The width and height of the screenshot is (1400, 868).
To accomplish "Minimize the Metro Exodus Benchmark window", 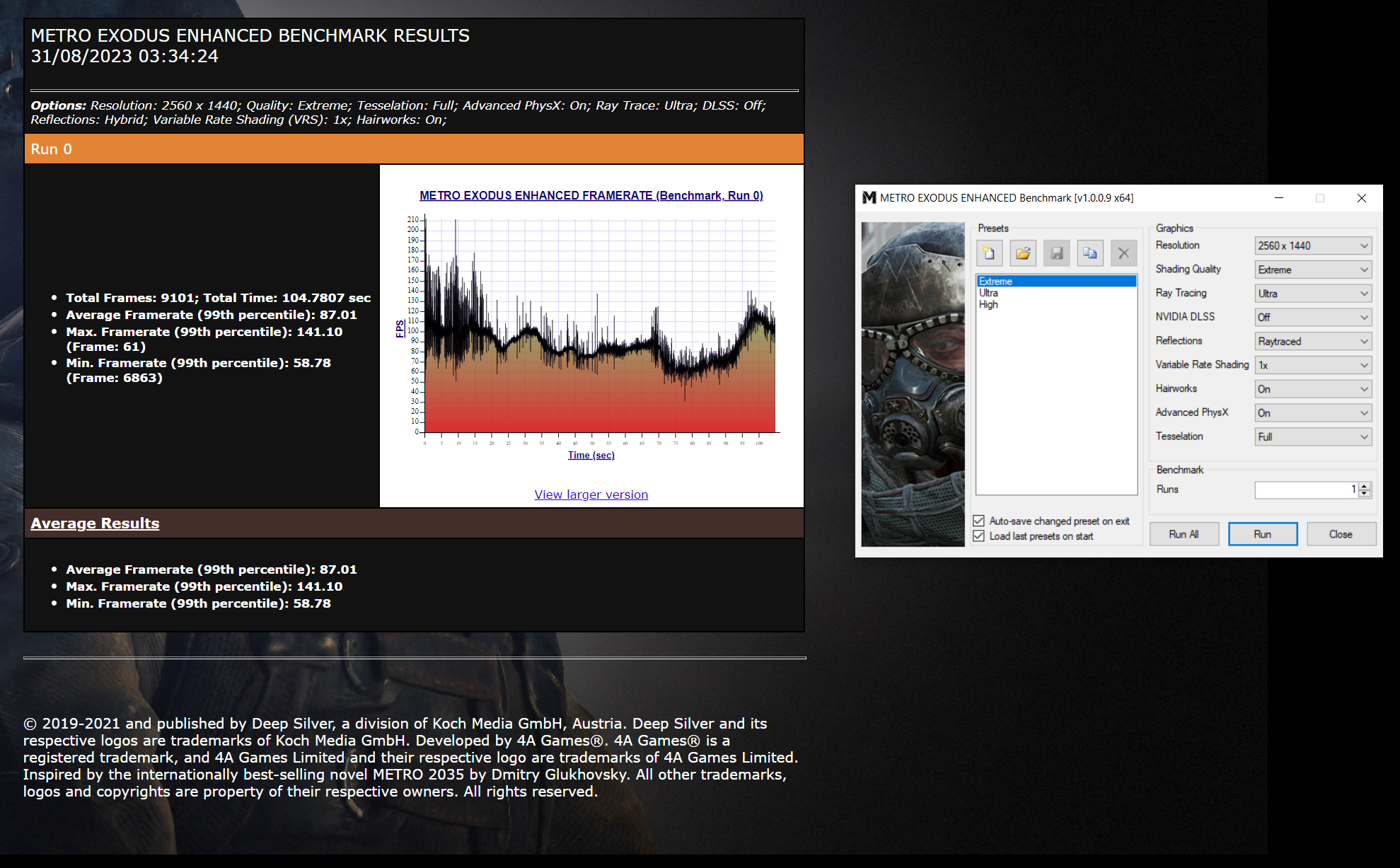I will click(x=1279, y=198).
